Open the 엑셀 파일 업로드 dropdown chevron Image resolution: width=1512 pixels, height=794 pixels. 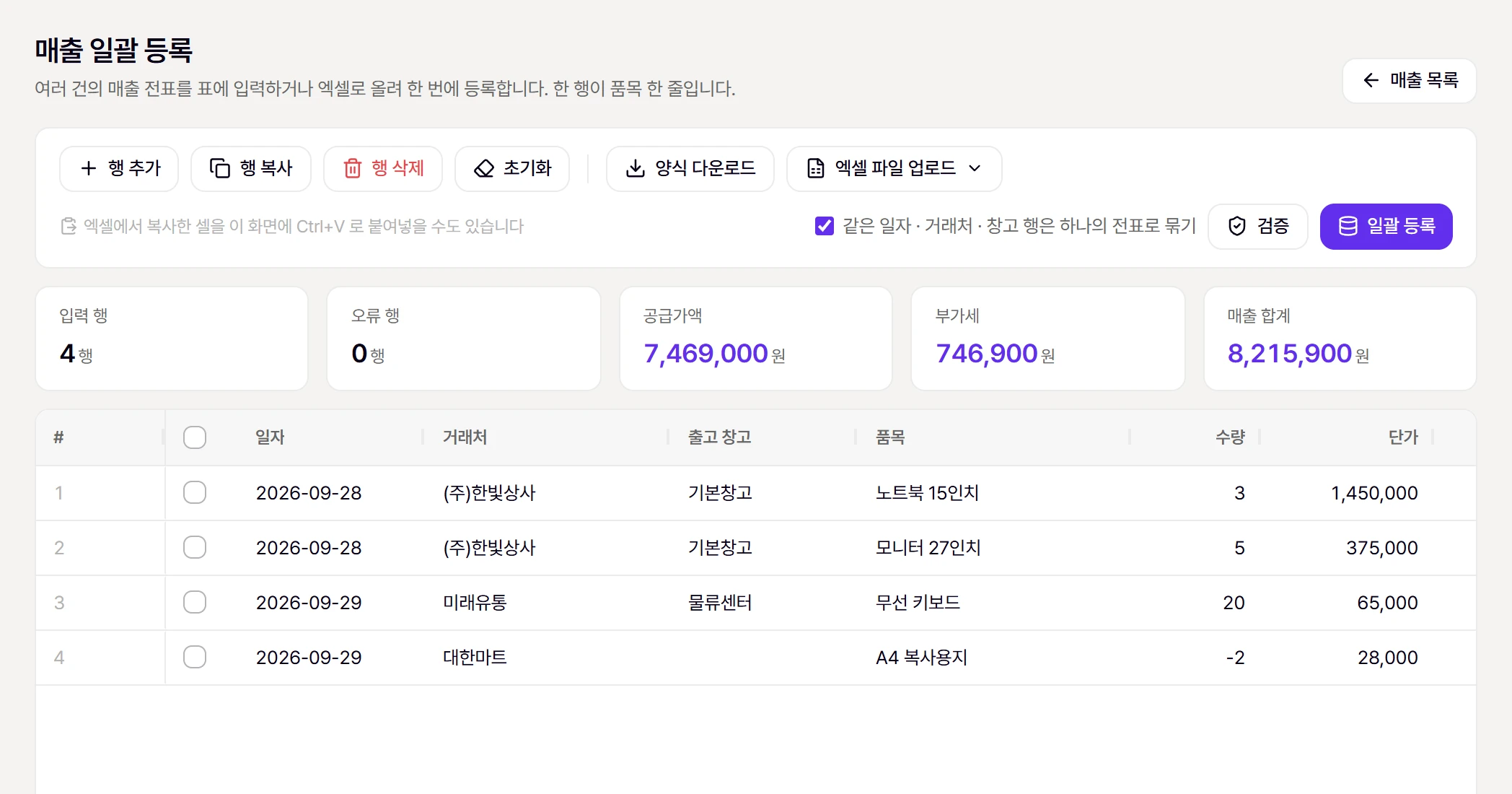point(975,168)
